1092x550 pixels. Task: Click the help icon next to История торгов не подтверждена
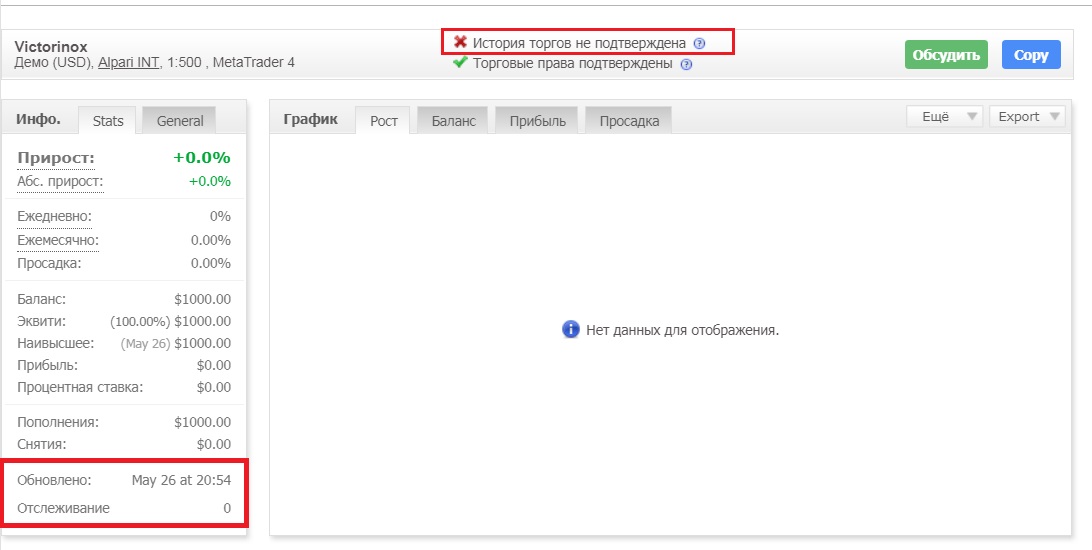(700, 43)
